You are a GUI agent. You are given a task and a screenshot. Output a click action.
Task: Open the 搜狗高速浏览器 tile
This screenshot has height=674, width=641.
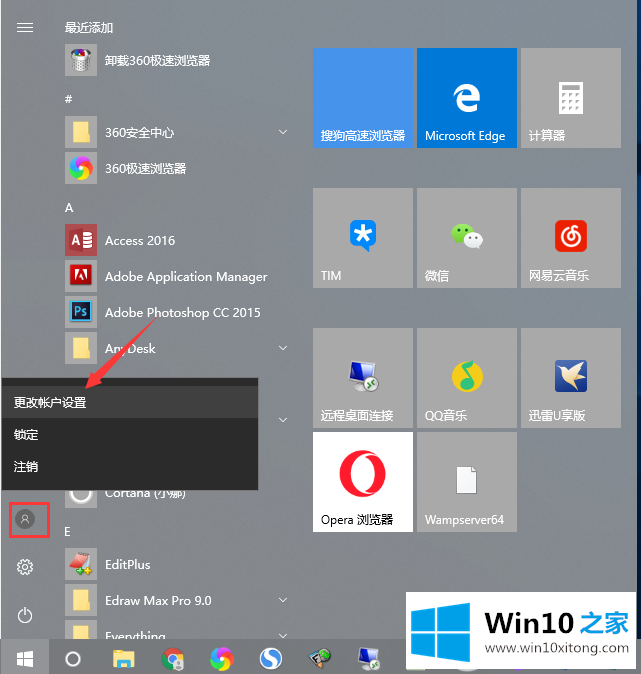tap(363, 98)
